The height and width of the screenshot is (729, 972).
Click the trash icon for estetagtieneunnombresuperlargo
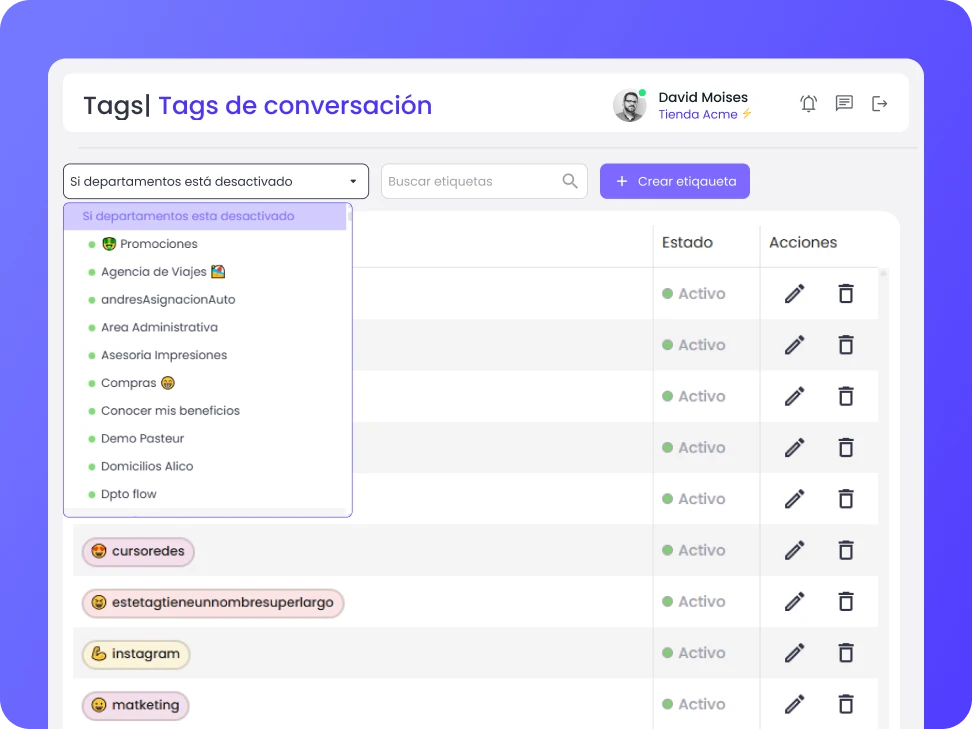tap(846, 601)
